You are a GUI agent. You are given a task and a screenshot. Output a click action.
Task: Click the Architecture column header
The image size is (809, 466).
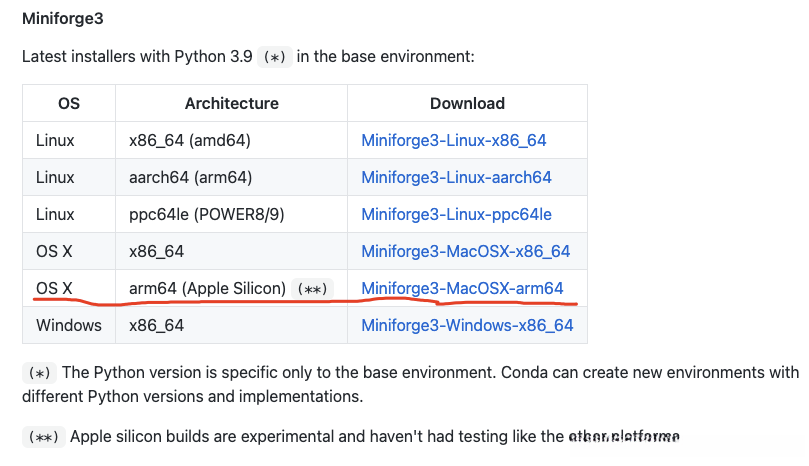[231, 103]
